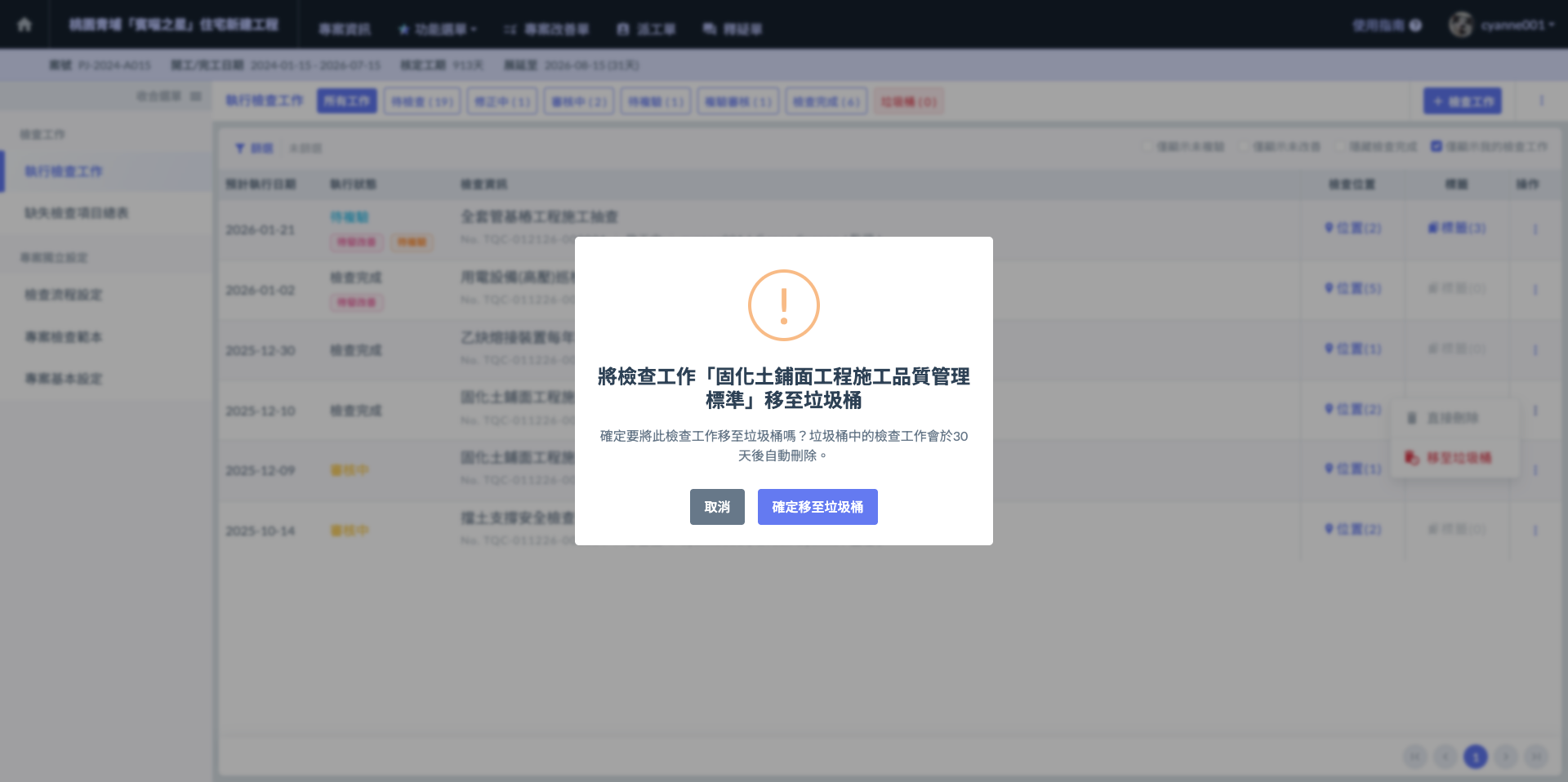Uncheck the 僅顯示我的檢查工作 checkbox

coord(1437,146)
